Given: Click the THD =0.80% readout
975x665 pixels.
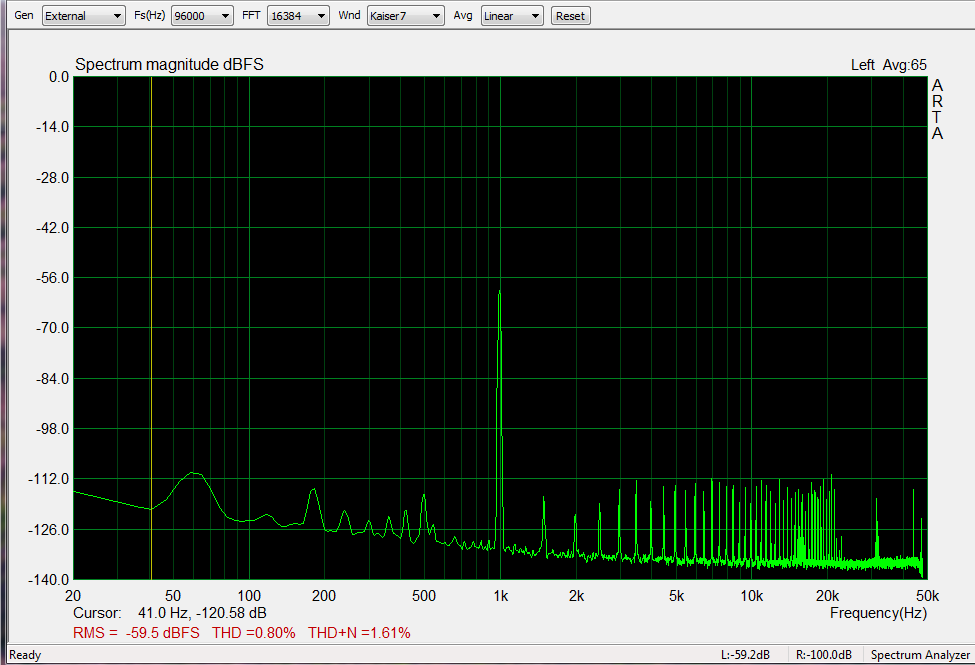Looking at the screenshot, I should tap(254, 633).
